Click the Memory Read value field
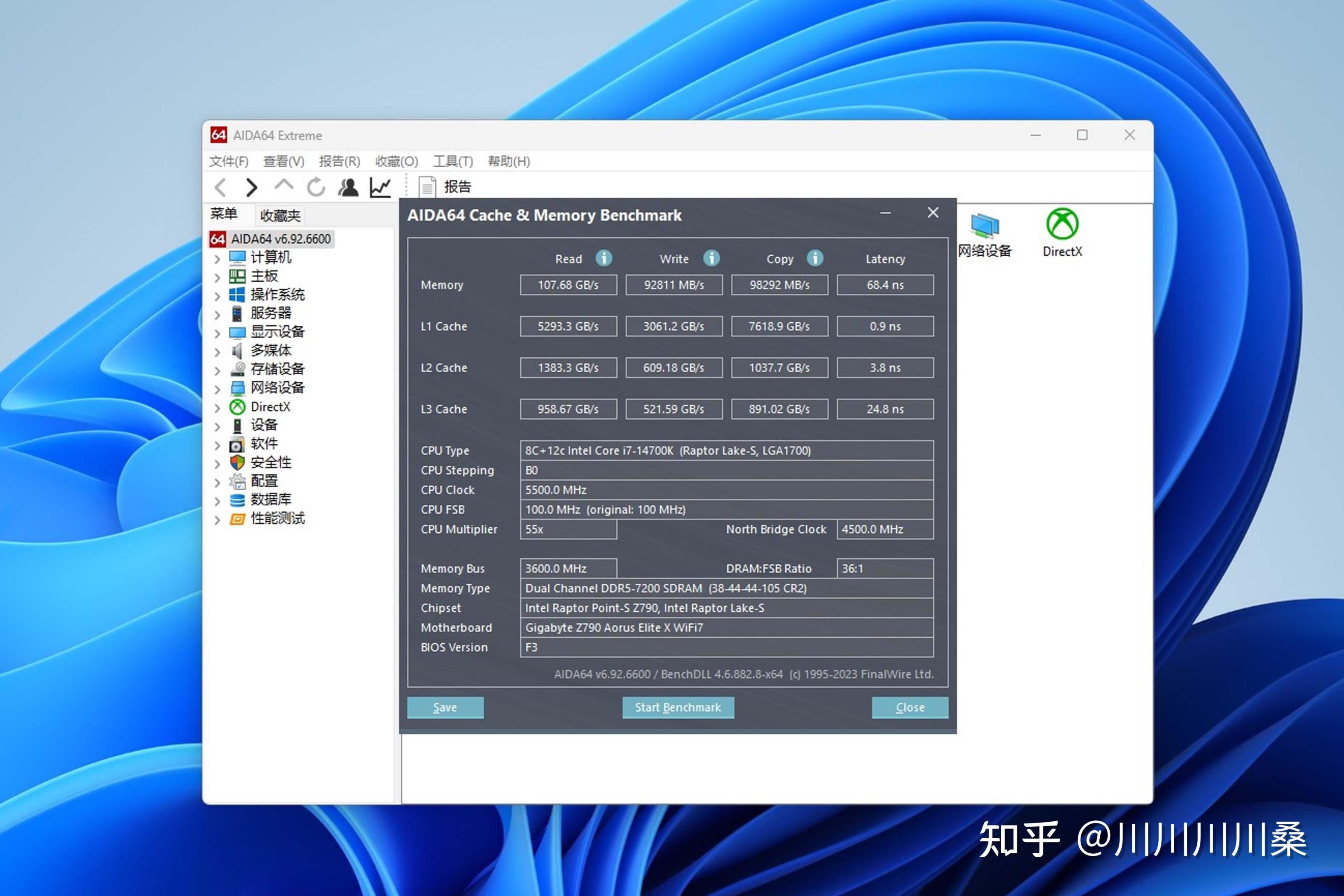The height and width of the screenshot is (896, 1344). [568, 285]
